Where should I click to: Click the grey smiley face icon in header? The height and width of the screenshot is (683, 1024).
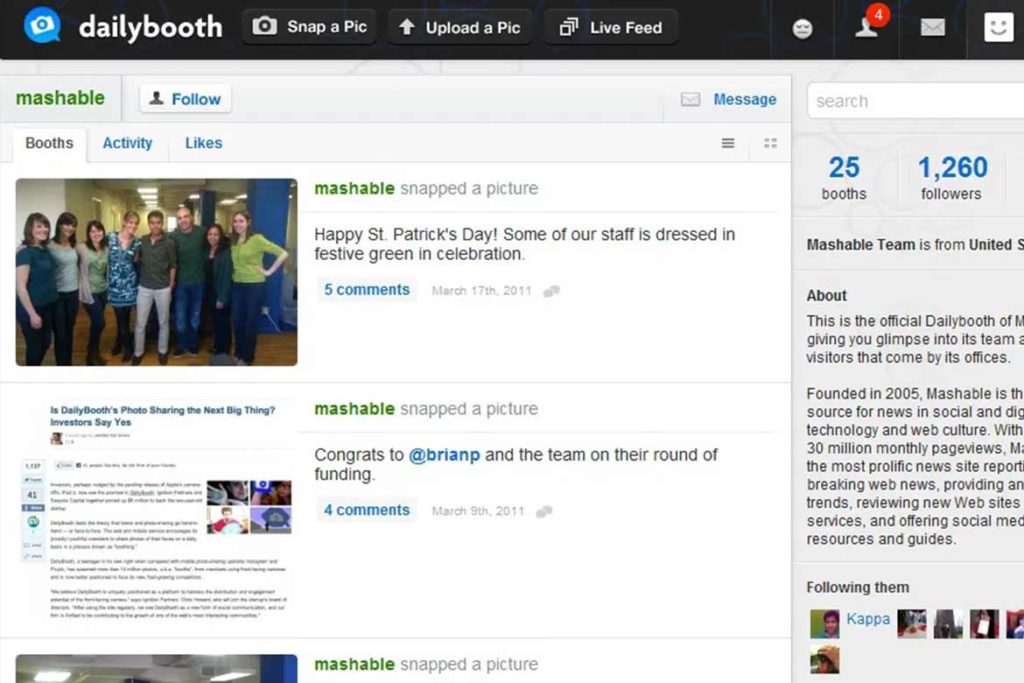(x=802, y=29)
